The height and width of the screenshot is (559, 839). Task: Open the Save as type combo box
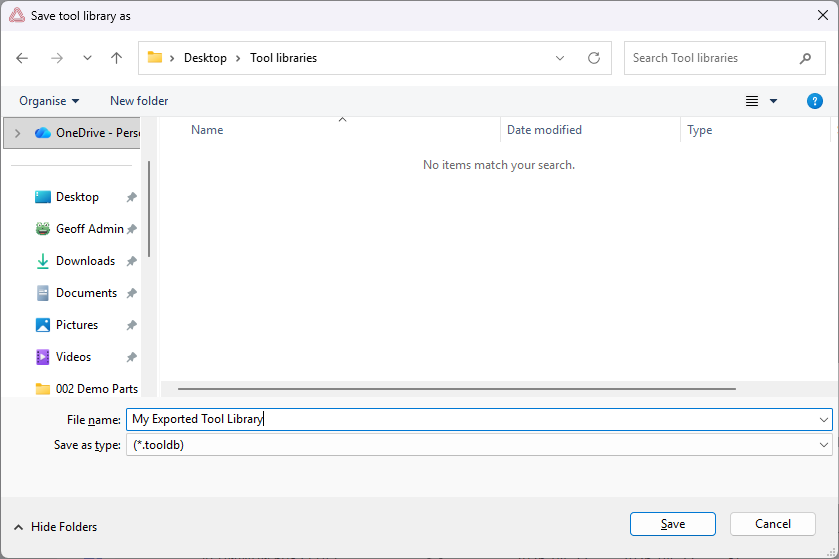point(479,445)
